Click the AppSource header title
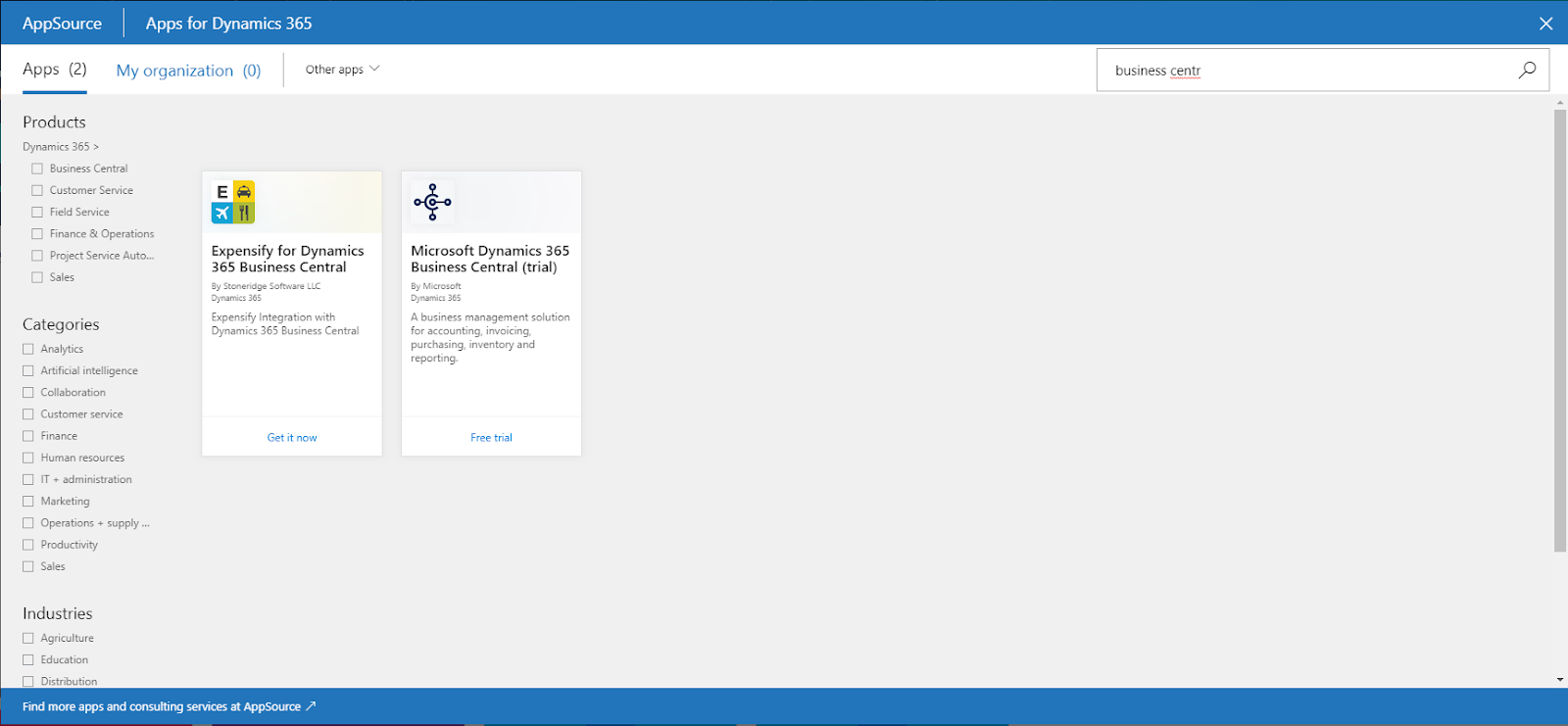Image resolution: width=1568 pixels, height=726 pixels. pyautogui.click(x=62, y=24)
